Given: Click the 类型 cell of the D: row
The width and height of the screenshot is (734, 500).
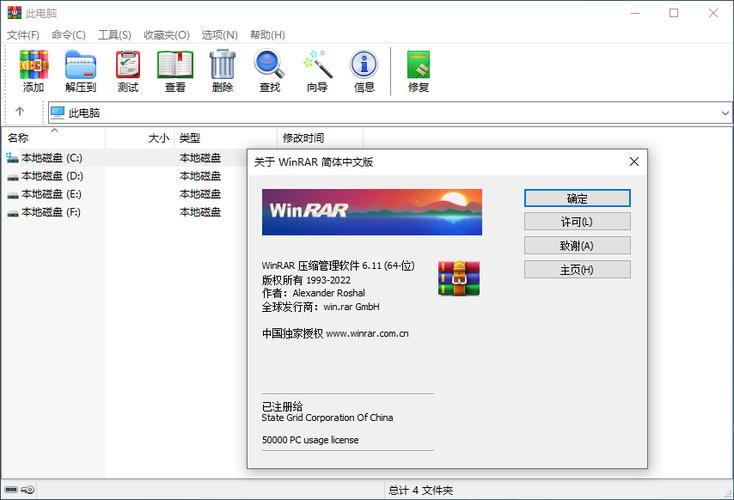Looking at the screenshot, I should [200, 176].
